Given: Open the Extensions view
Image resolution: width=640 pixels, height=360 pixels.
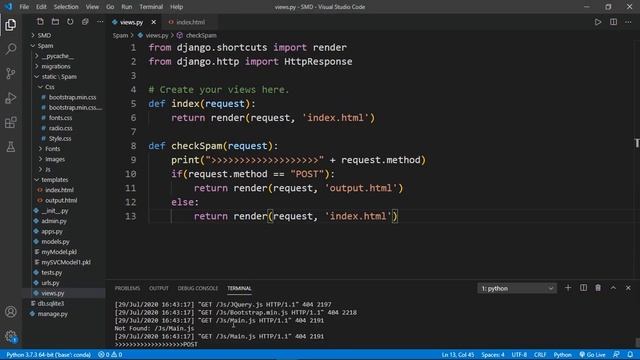Looking at the screenshot, I should tap(11, 122).
